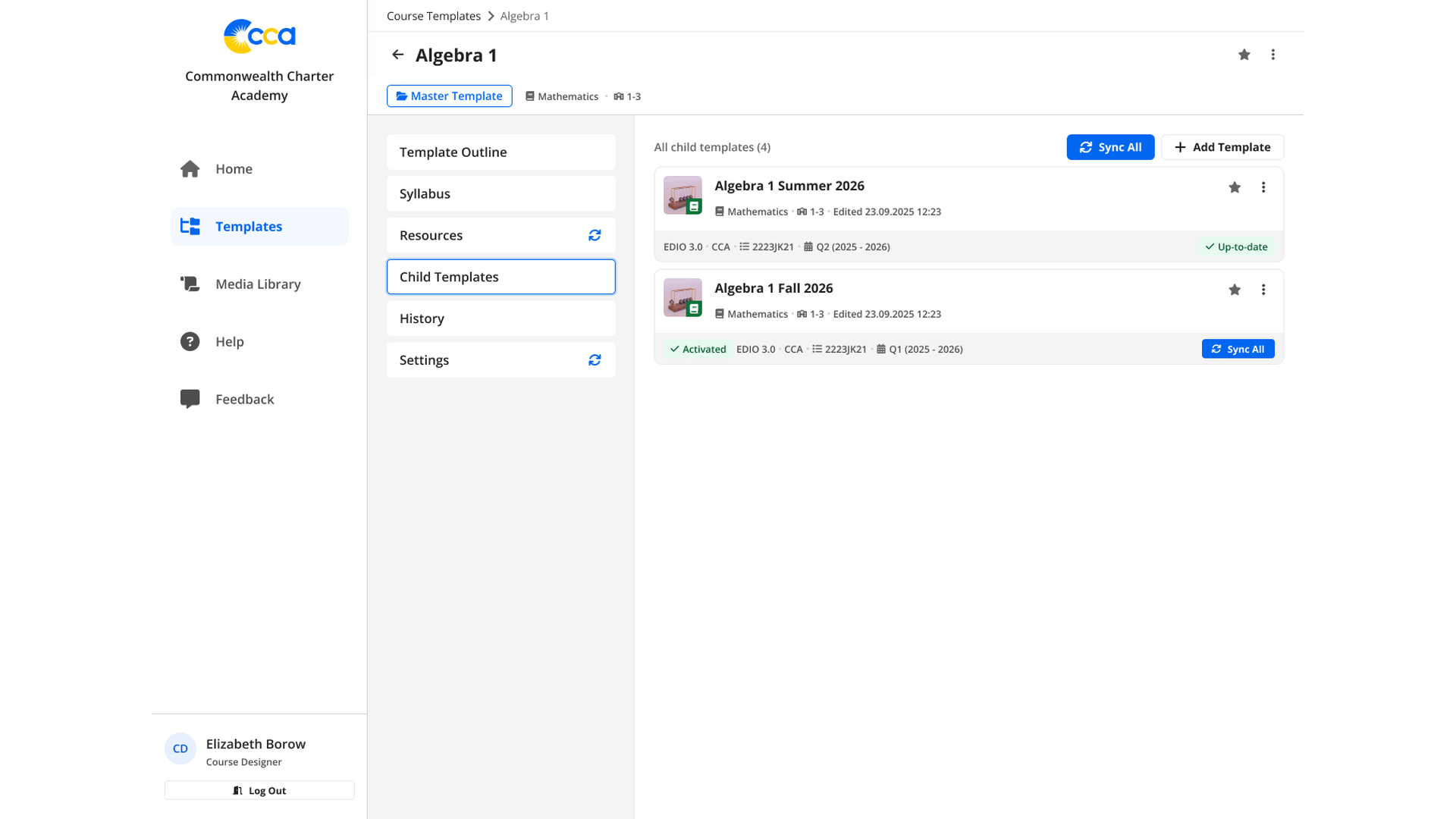The height and width of the screenshot is (819, 1456).
Task: Click the Algebra 1 breadcrumb text
Action: 525,16
